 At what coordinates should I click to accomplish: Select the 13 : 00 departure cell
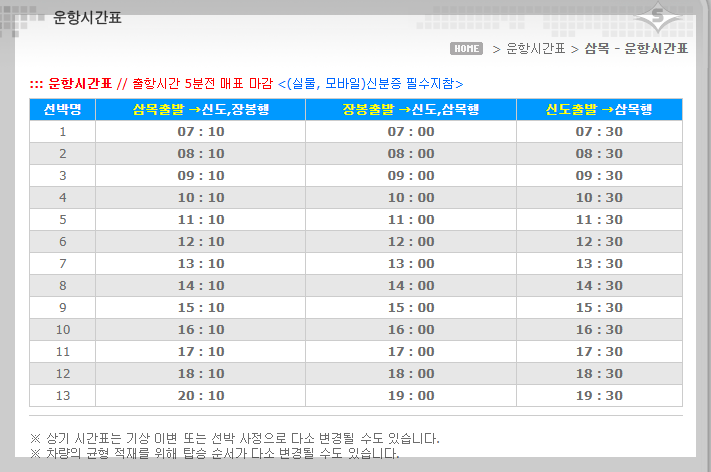(411, 263)
